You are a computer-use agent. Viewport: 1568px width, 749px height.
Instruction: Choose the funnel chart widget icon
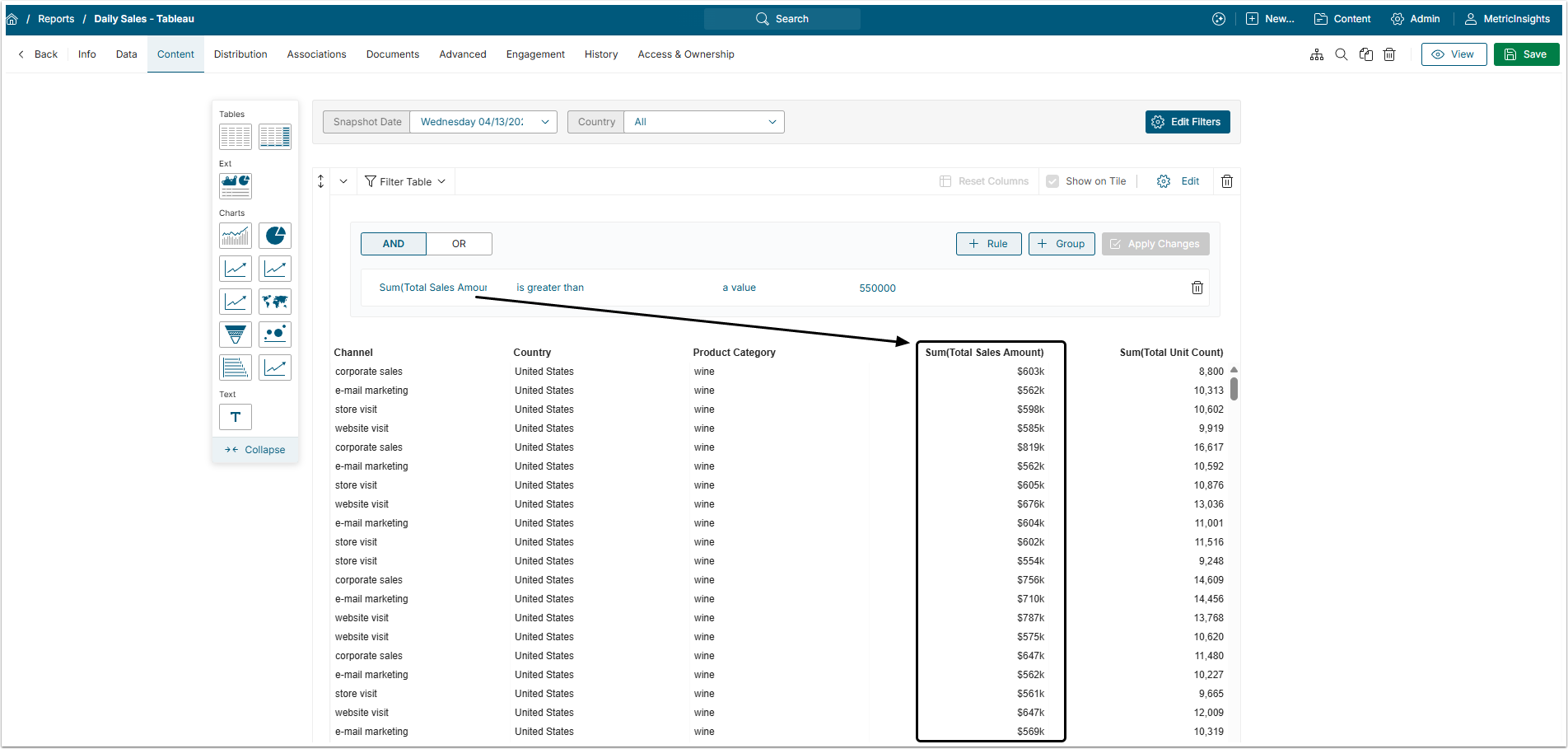(x=236, y=335)
